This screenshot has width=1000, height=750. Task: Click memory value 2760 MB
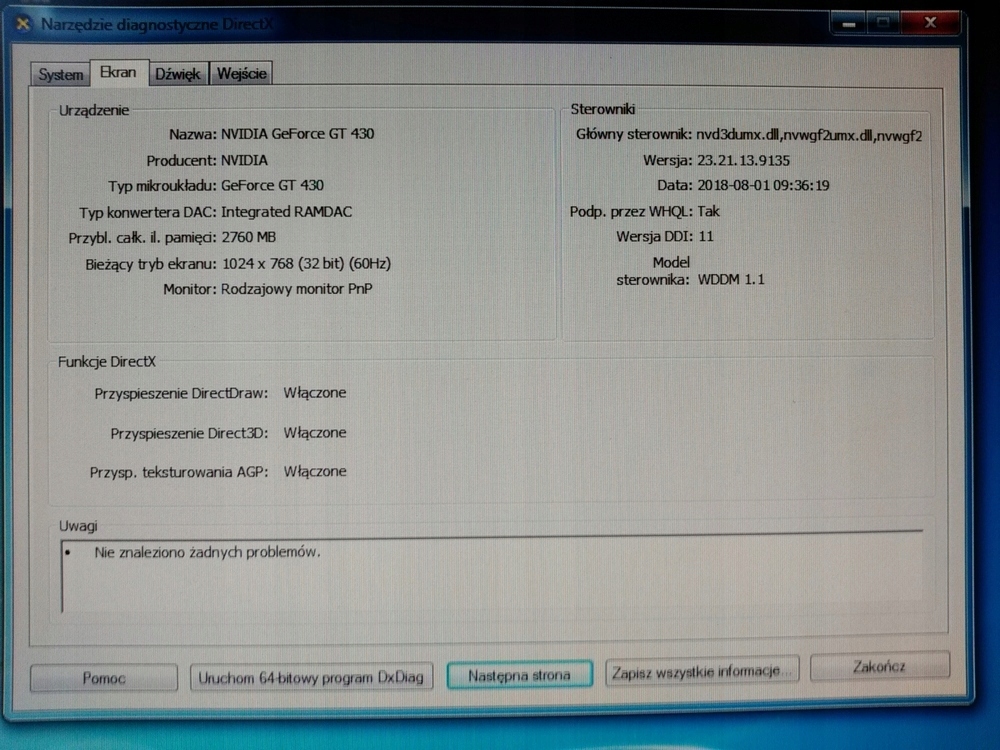[249, 237]
